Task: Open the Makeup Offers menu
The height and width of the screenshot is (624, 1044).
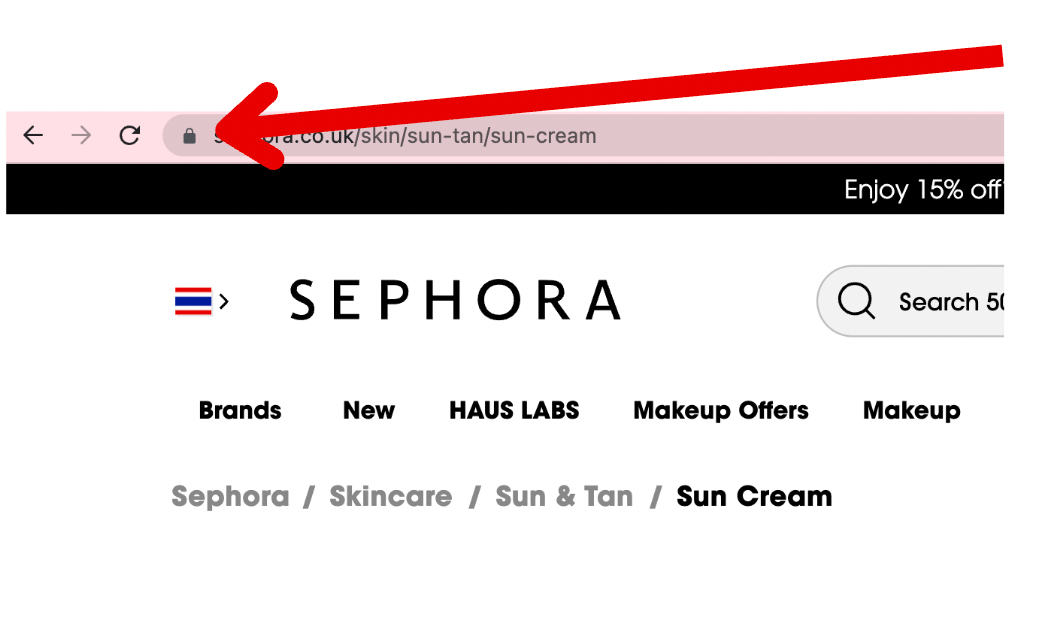Action: click(721, 410)
